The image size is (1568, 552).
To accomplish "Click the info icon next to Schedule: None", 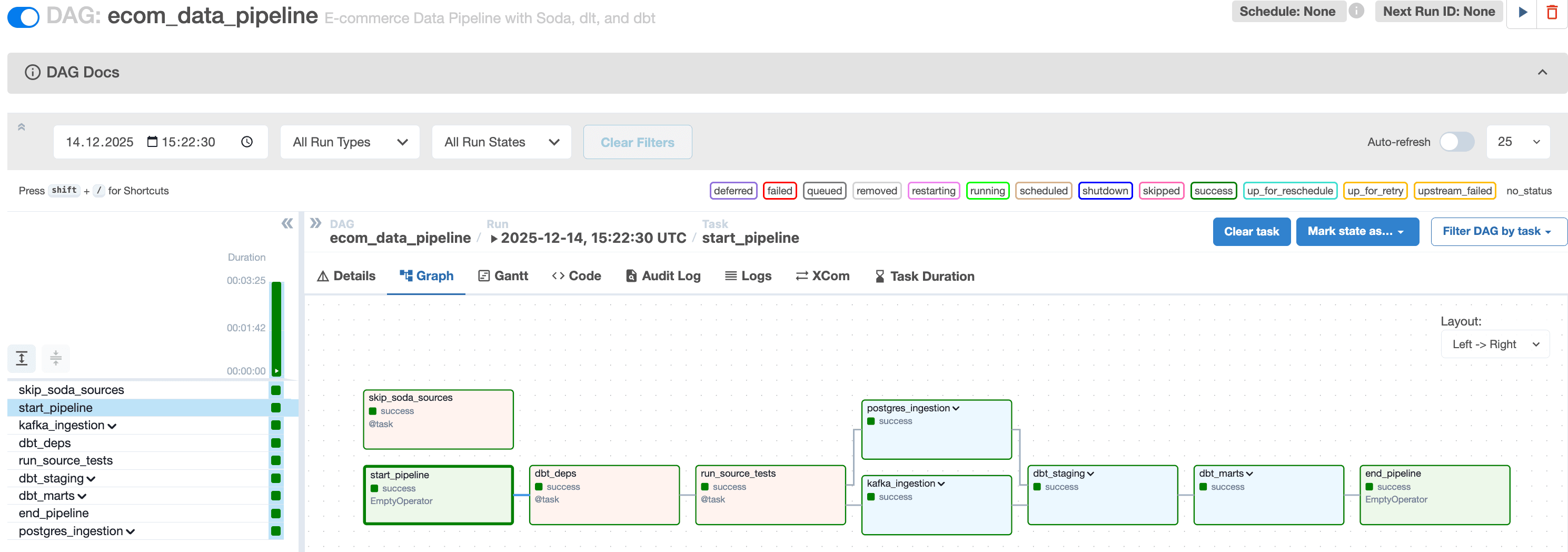I will pyautogui.click(x=1357, y=12).
